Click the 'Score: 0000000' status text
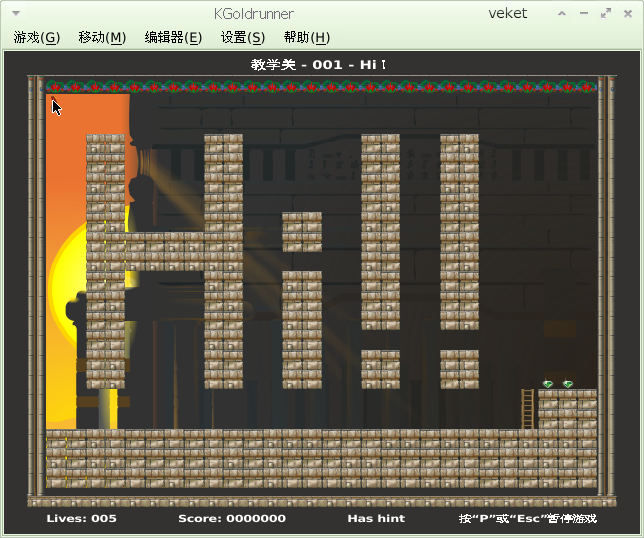The width and height of the screenshot is (644, 538). pos(232,518)
